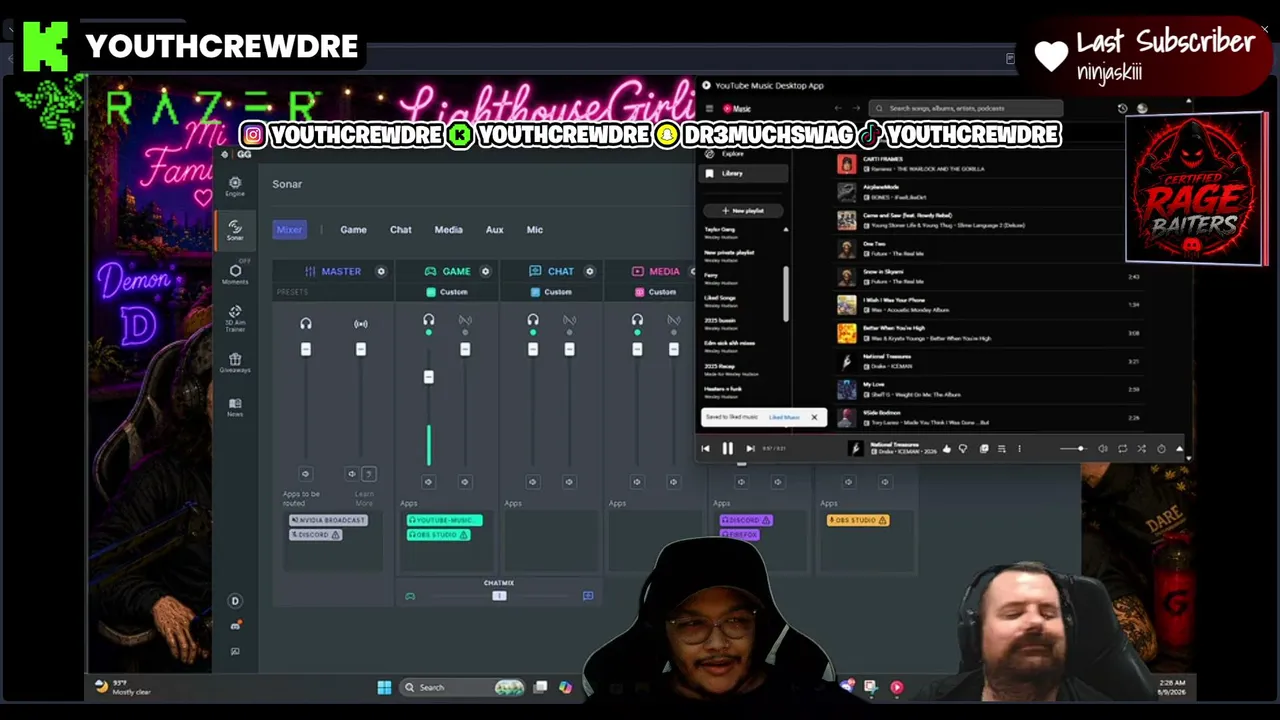The height and width of the screenshot is (720, 1280).
Task: Skip to next track in YouTube Music
Action: tap(750, 449)
